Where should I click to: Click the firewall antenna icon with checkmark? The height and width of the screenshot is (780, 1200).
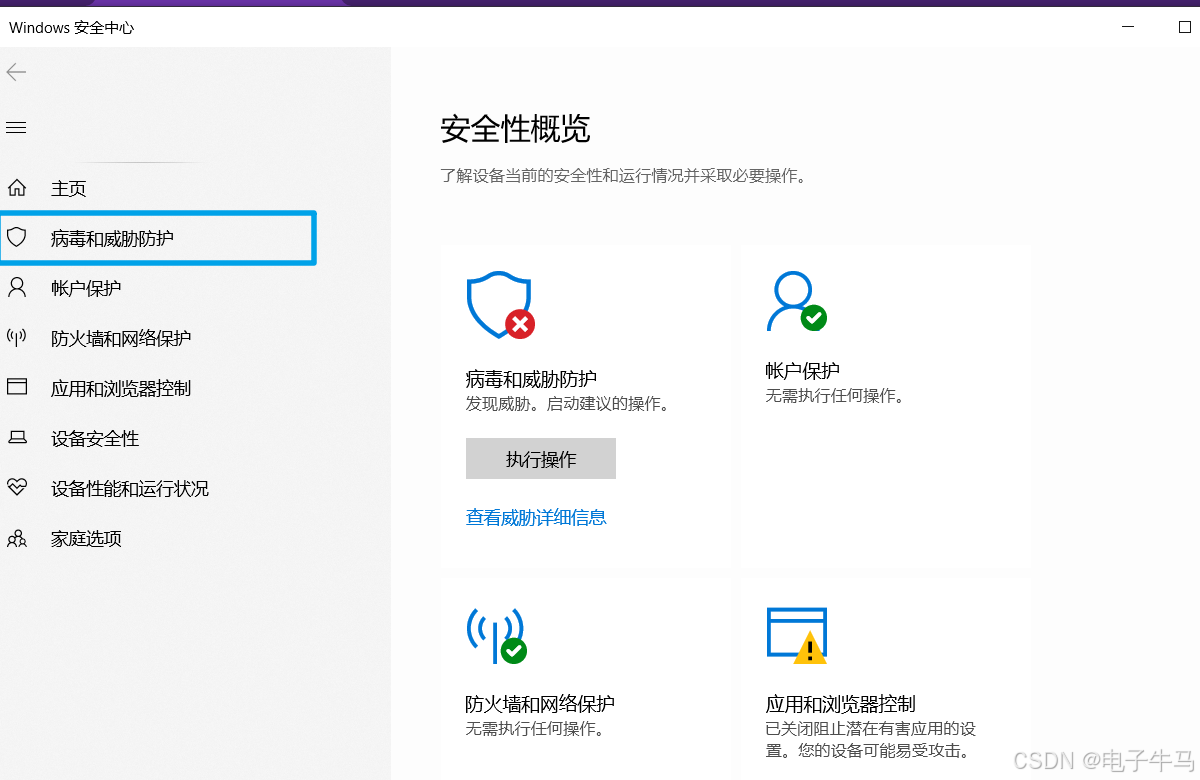(x=496, y=636)
